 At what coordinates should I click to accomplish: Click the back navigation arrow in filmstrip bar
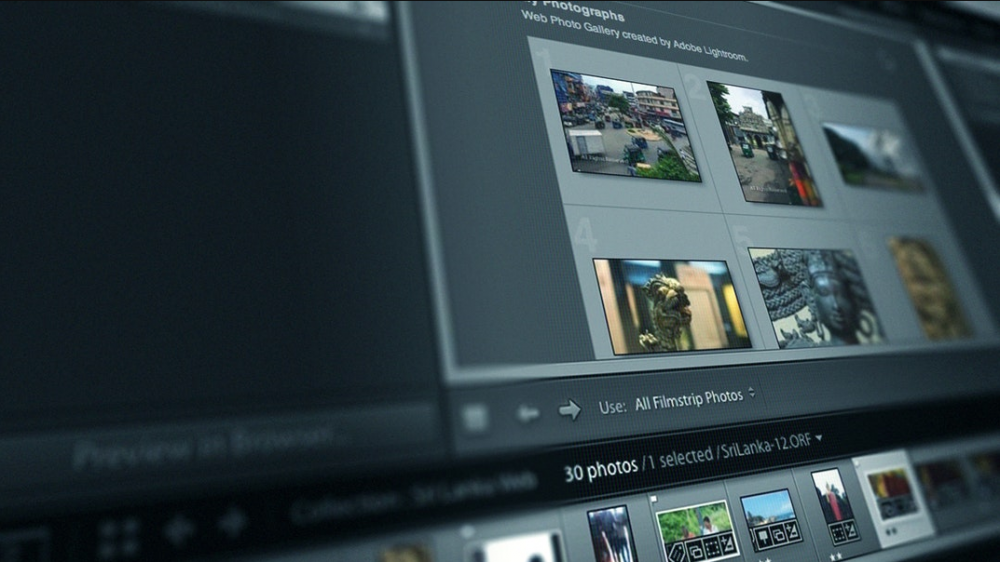click(178, 529)
